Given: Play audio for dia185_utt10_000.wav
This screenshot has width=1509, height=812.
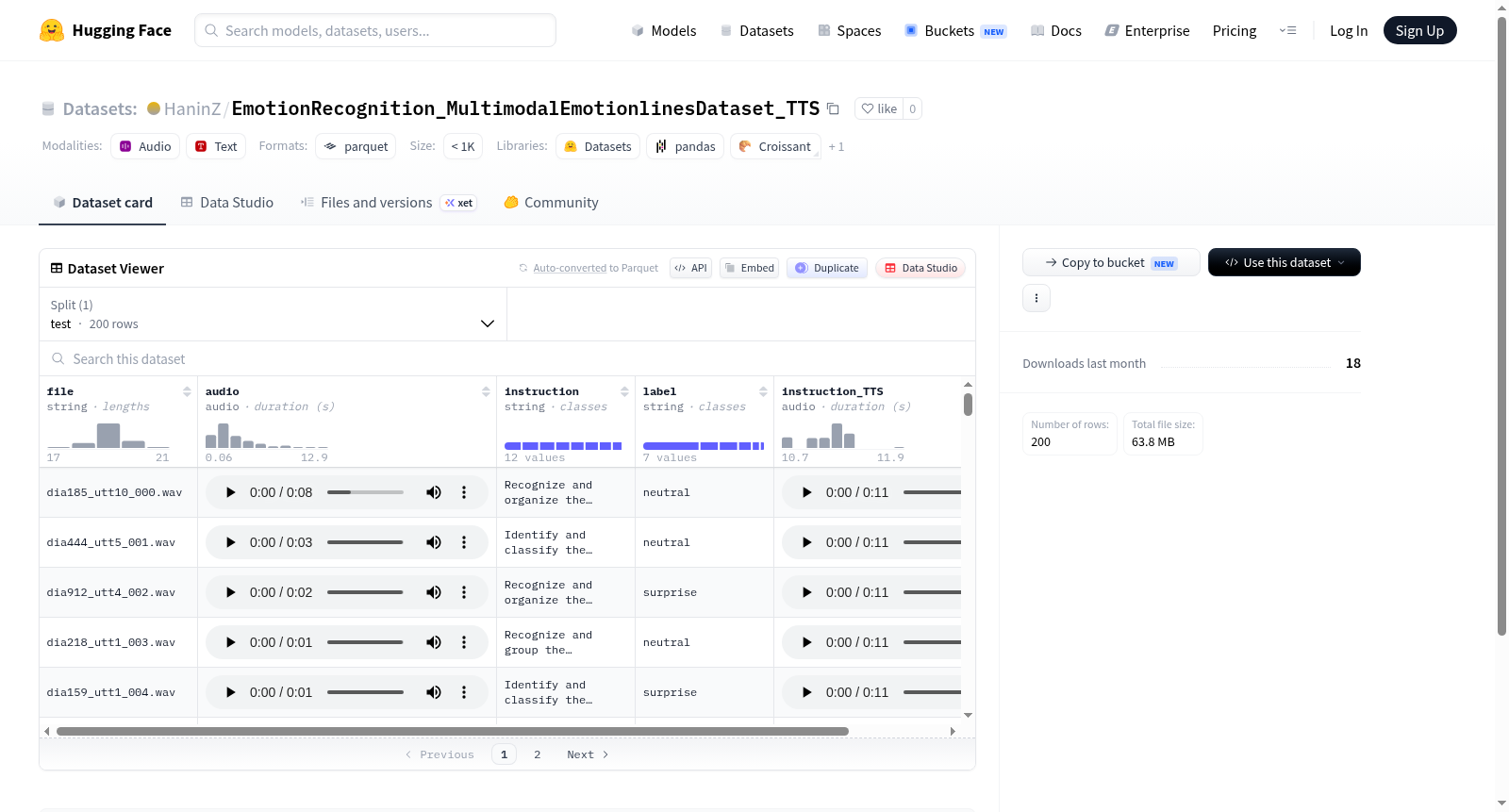Looking at the screenshot, I should 230,492.
